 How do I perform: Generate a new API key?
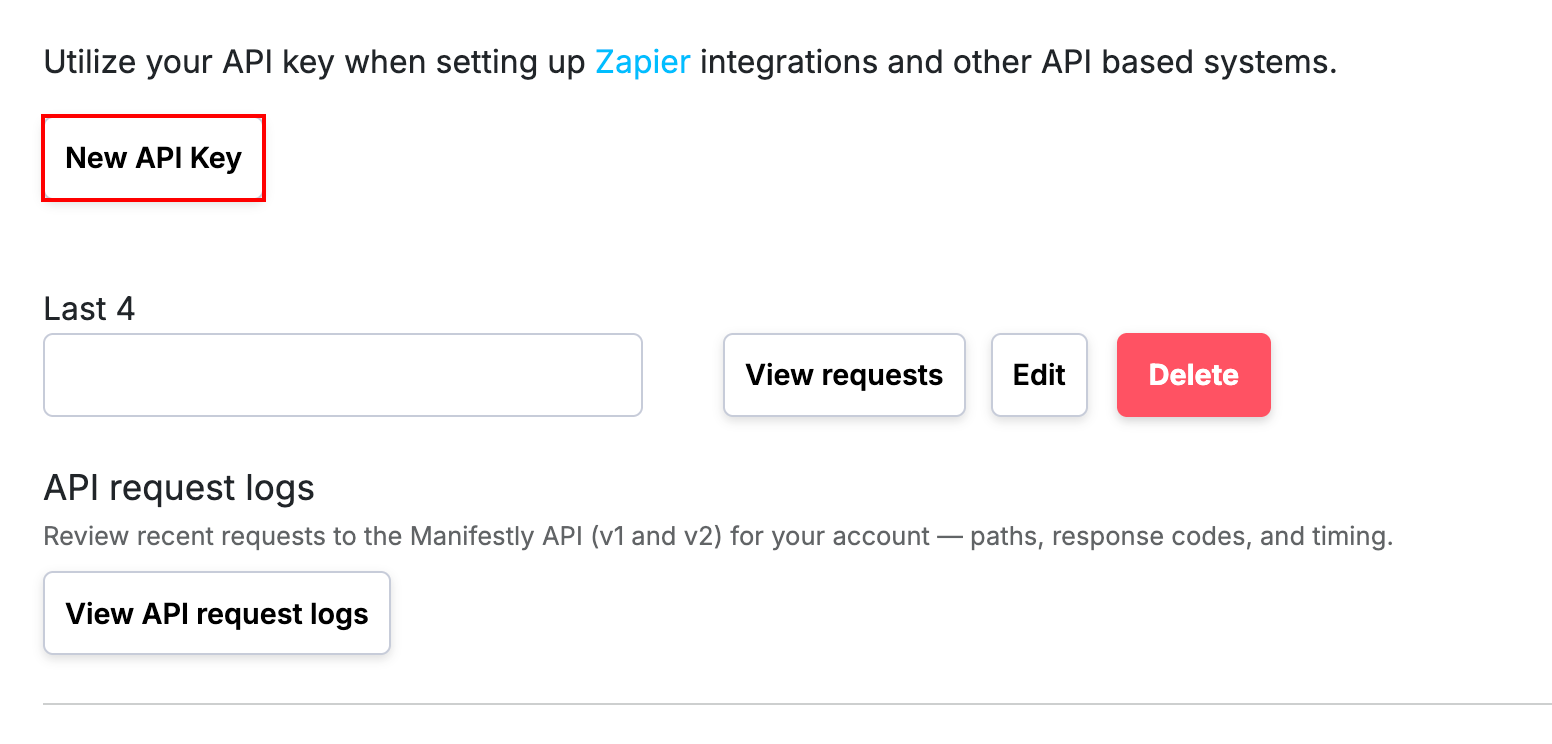(x=153, y=158)
